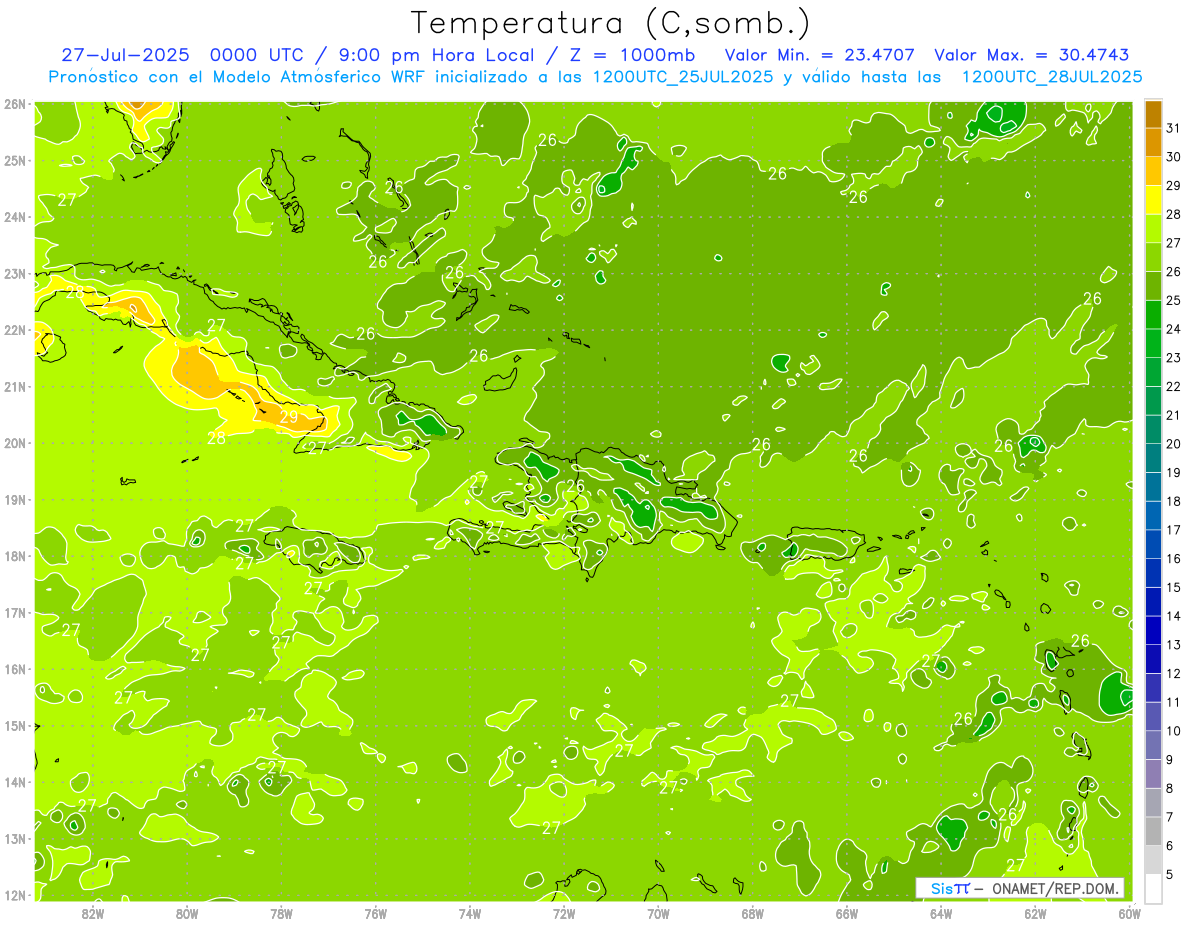Click the "29" contour label over eastern Cuba
The height and width of the screenshot is (927, 1200).
click(288, 417)
